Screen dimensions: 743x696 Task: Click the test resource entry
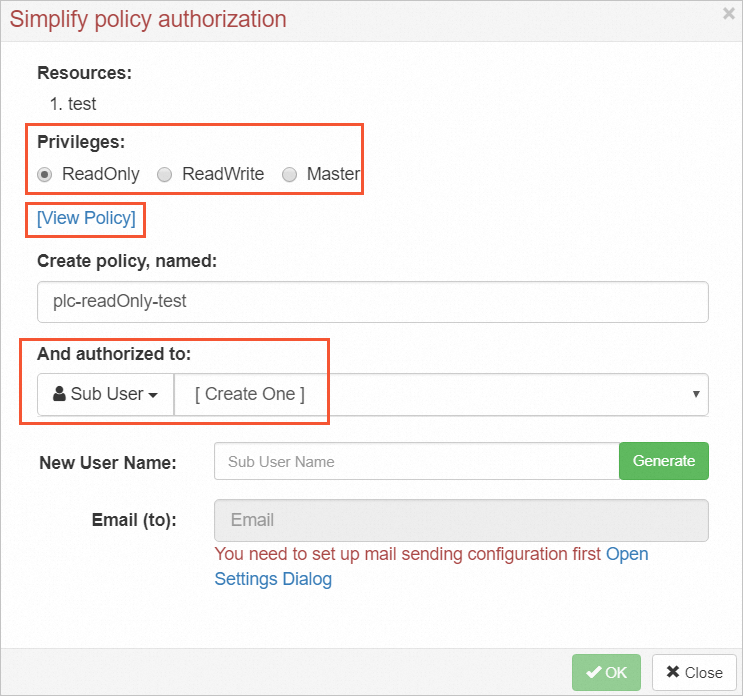tap(82, 103)
